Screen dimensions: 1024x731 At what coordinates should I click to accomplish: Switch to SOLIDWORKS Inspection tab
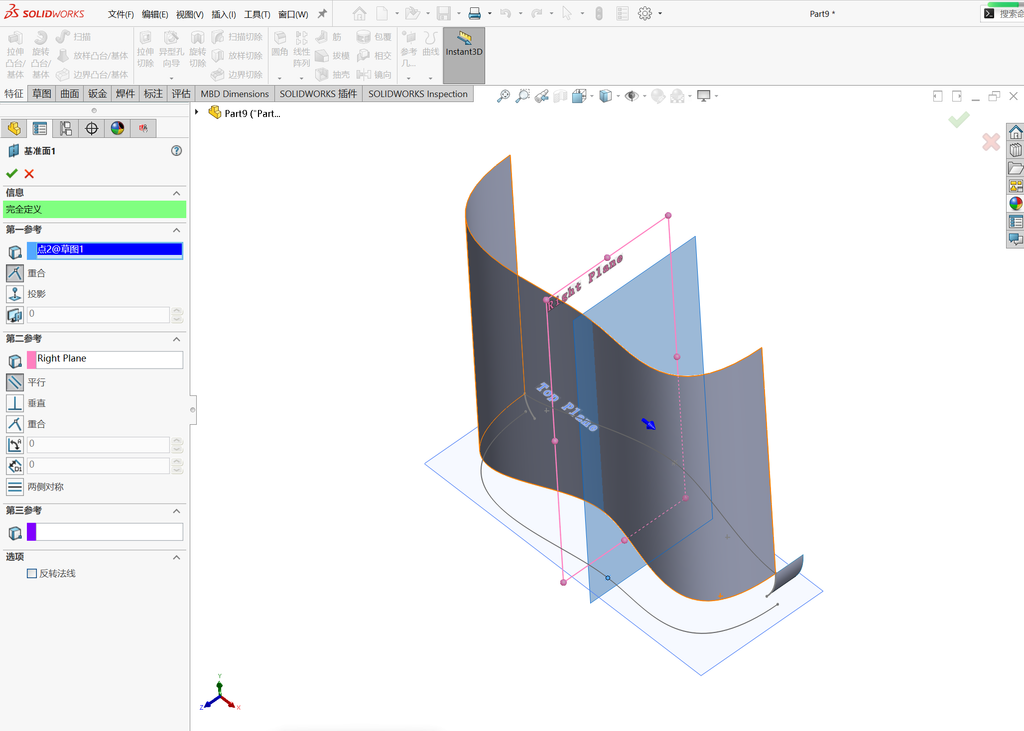418,93
